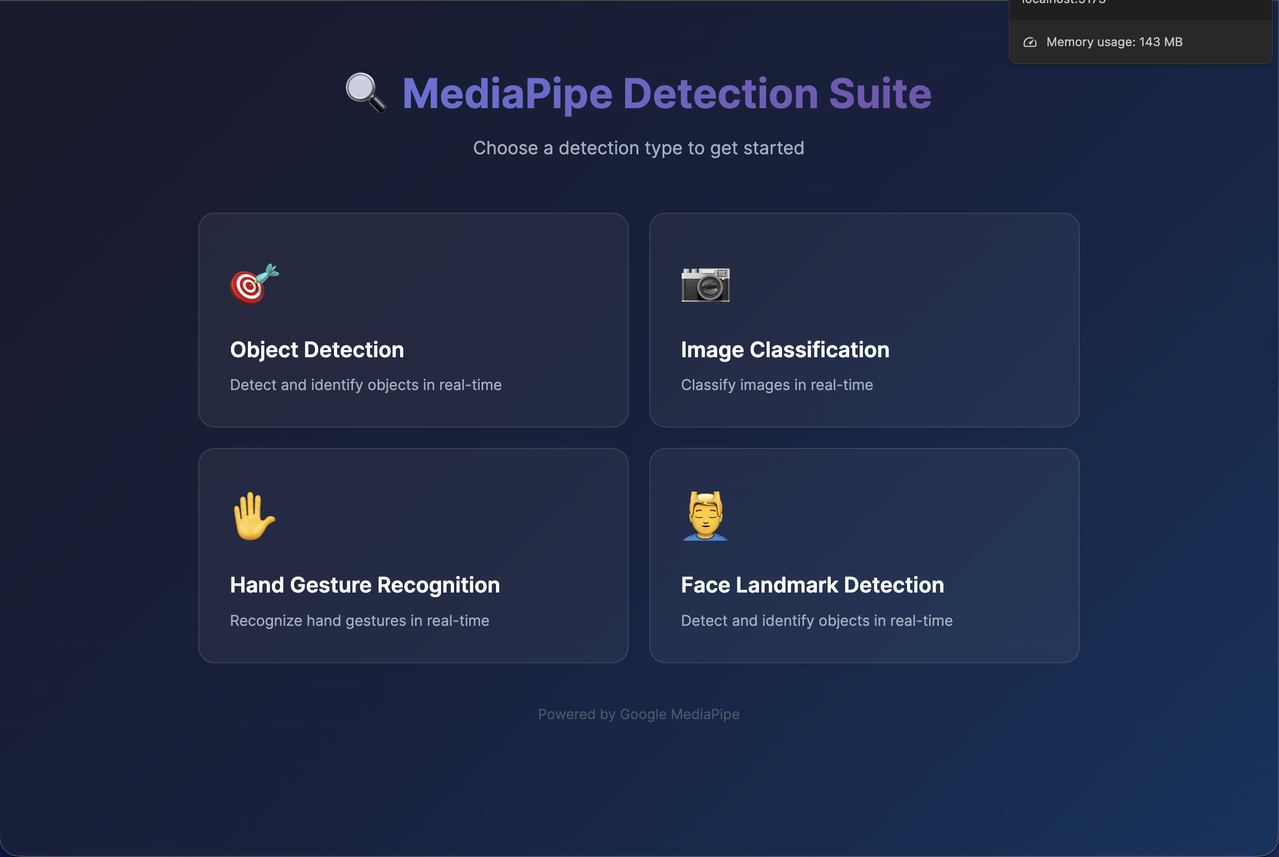
Task: Click the 'Memory usage: 143 MB' text
Action: click(1114, 42)
